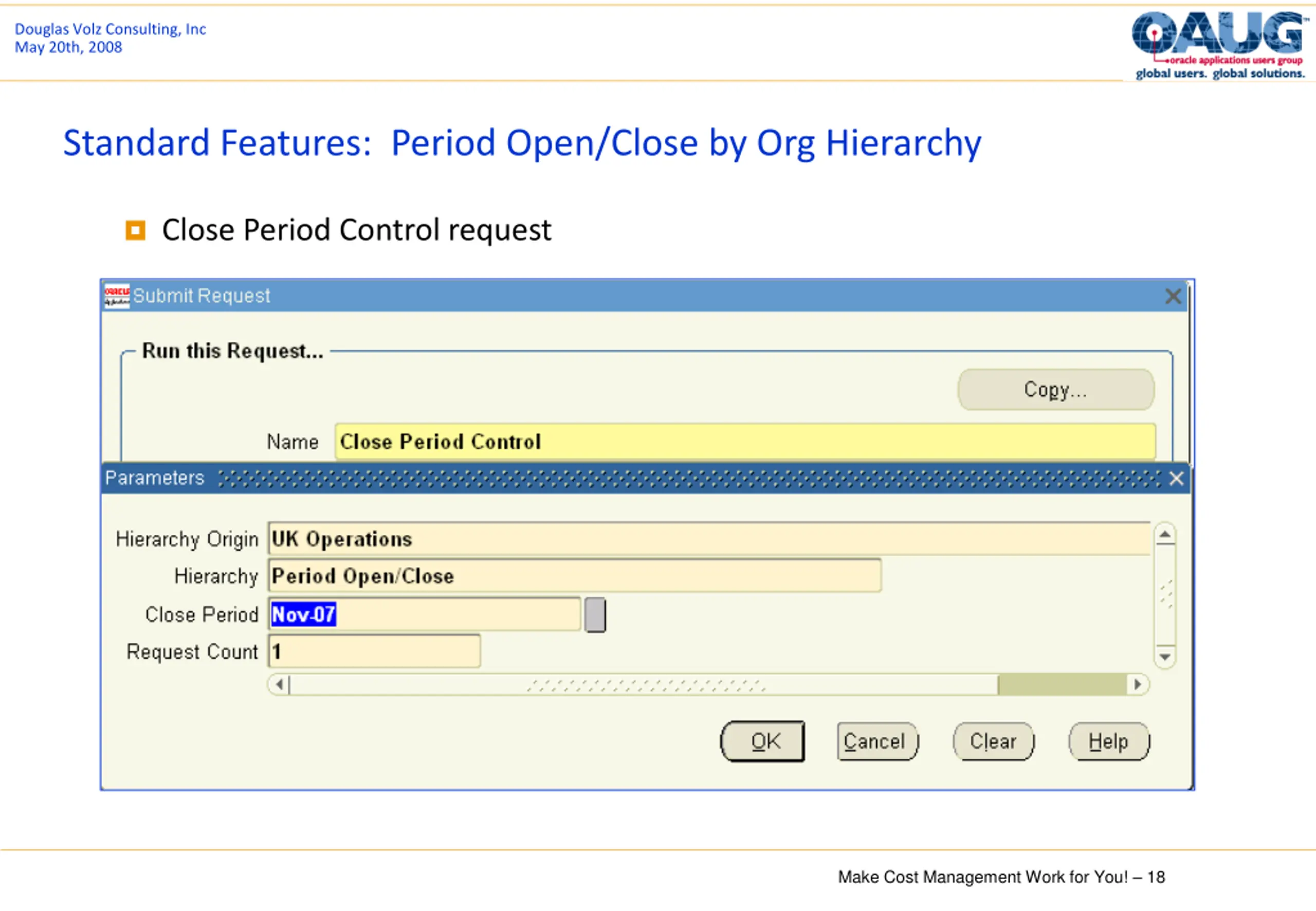Focus the Hierarchy Origin field
This screenshot has width=1316, height=911.
[709, 538]
